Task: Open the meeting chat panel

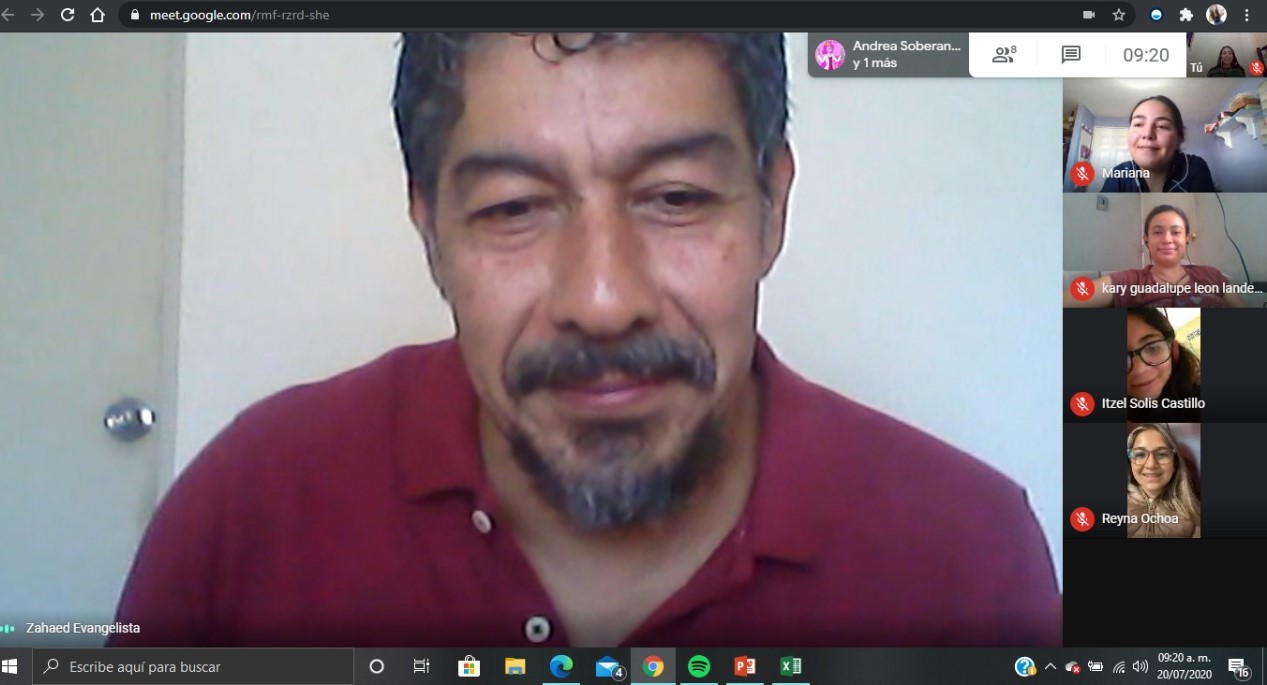Action: point(1071,55)
